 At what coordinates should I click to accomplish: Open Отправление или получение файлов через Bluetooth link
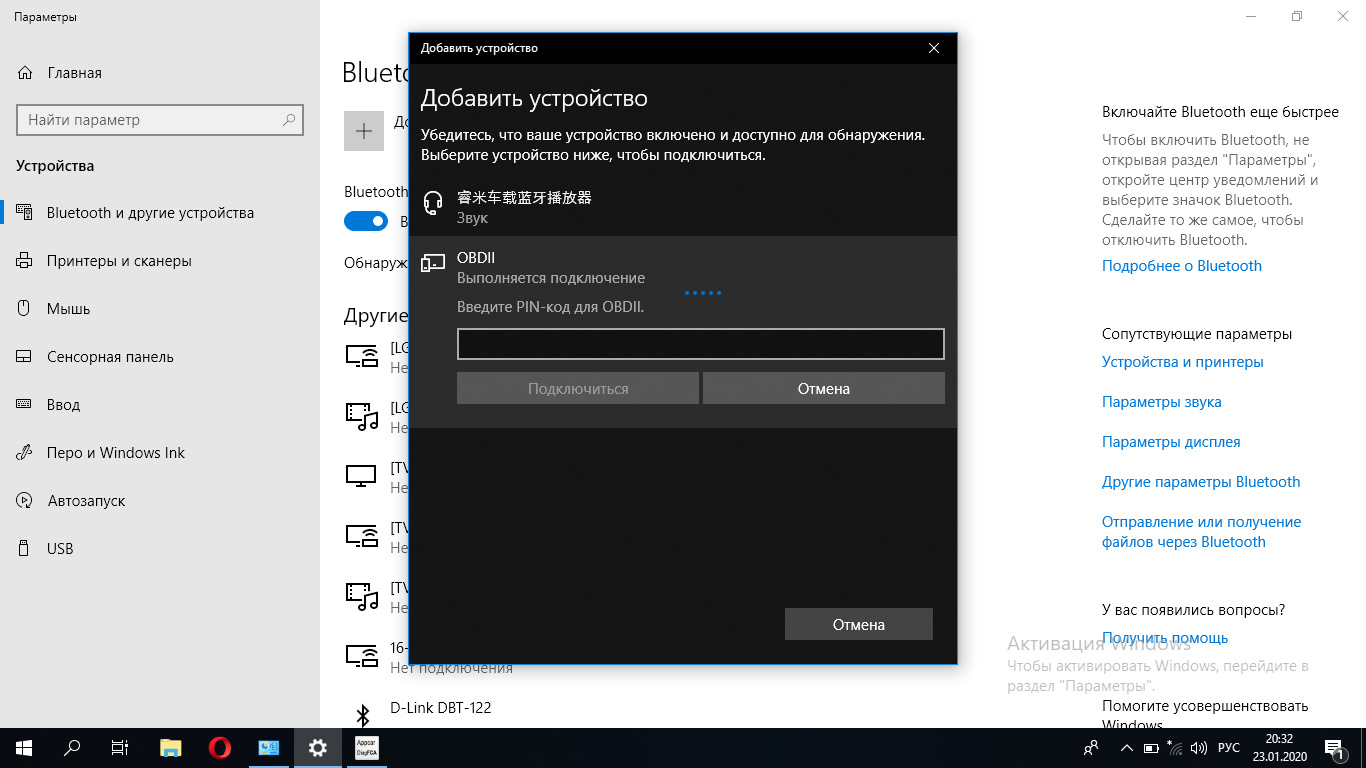point(1202,532)
